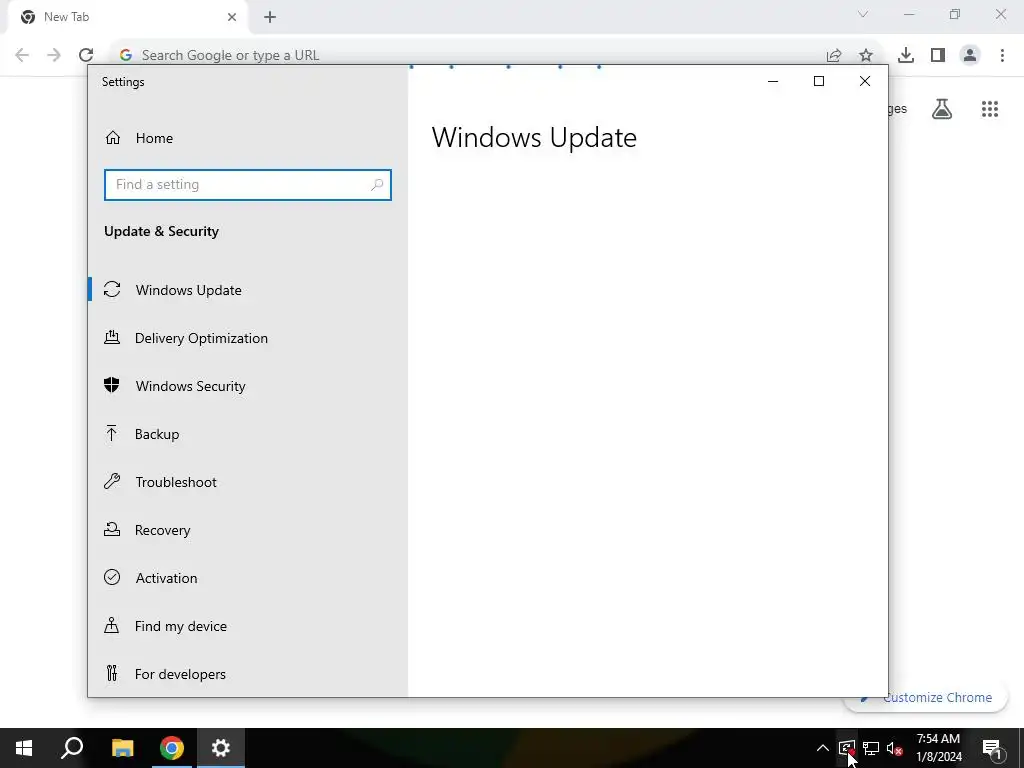Minimize the Settings window
The width and height of the screenshot is (1024, 768).
tap(773, 81)
